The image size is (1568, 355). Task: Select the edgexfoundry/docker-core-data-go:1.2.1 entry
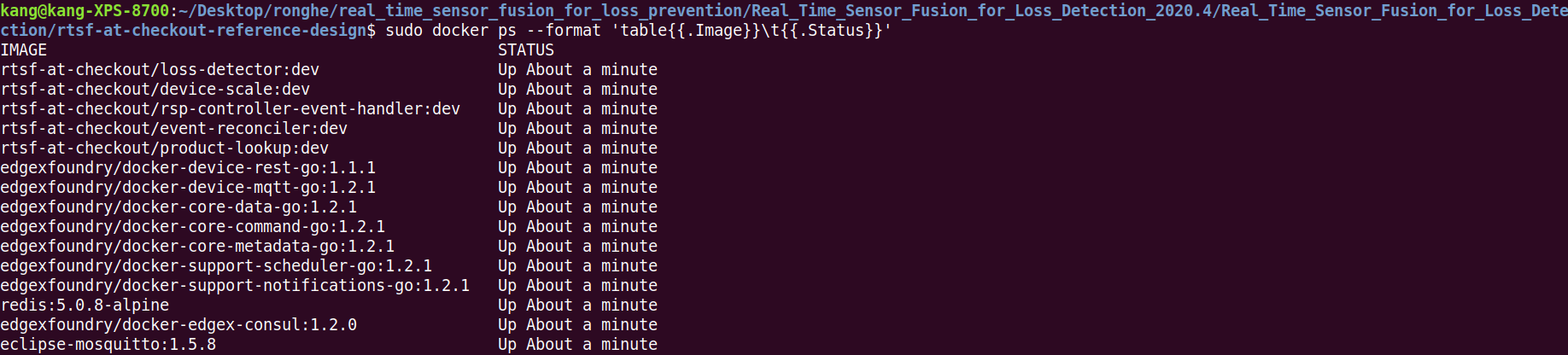click(178, 207)
